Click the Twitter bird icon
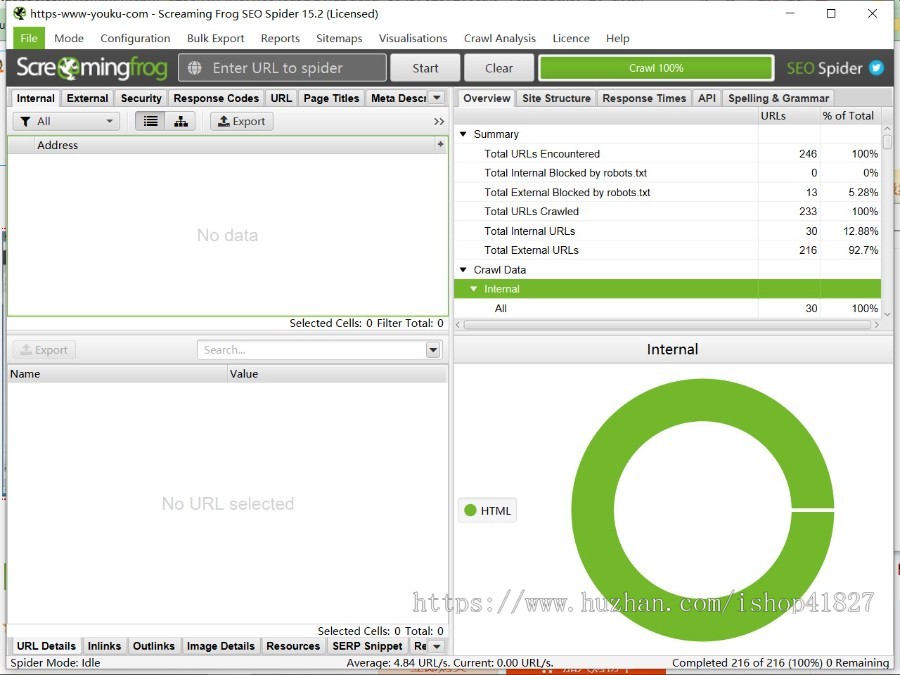This screenshot has width=900, height=675. [x=876, y=68]
